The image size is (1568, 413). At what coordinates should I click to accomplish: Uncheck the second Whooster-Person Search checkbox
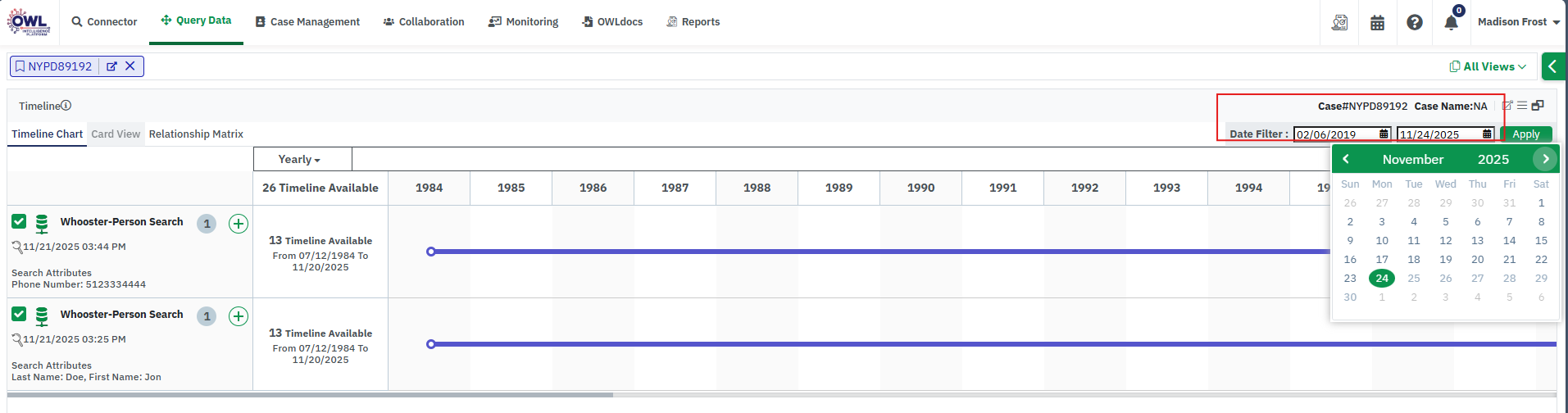(x=19, y=314)
